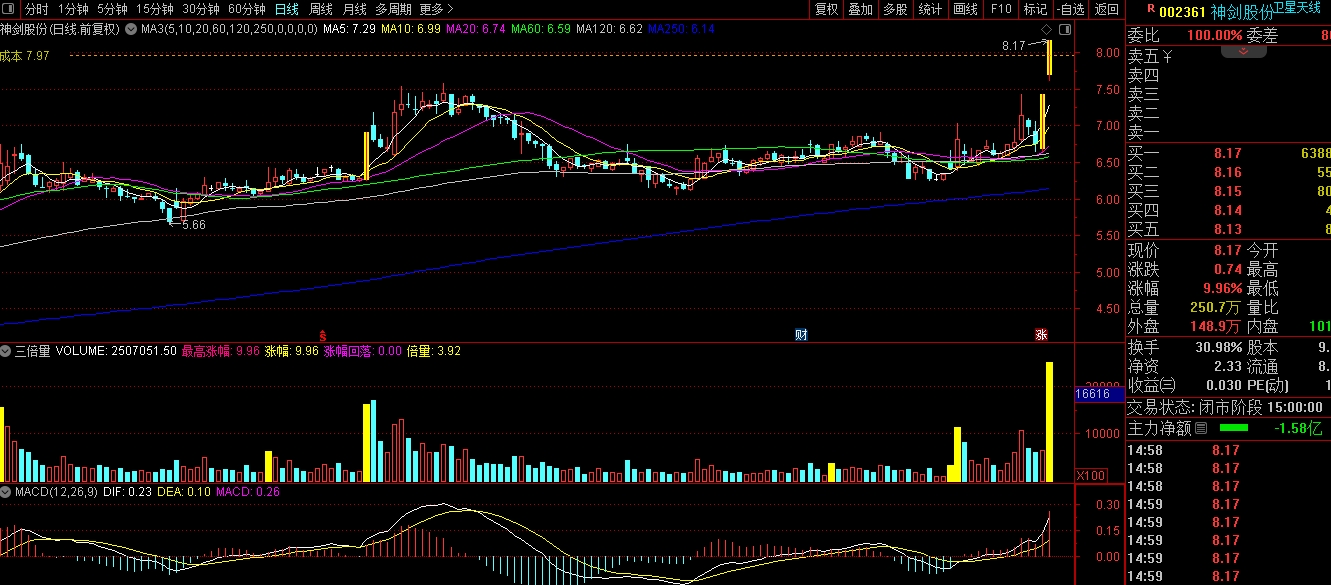This screenshot has height=585, width=1331.
Task: Click the 倍量: 3.92 indicator value
Action: (x=434, y=352)
